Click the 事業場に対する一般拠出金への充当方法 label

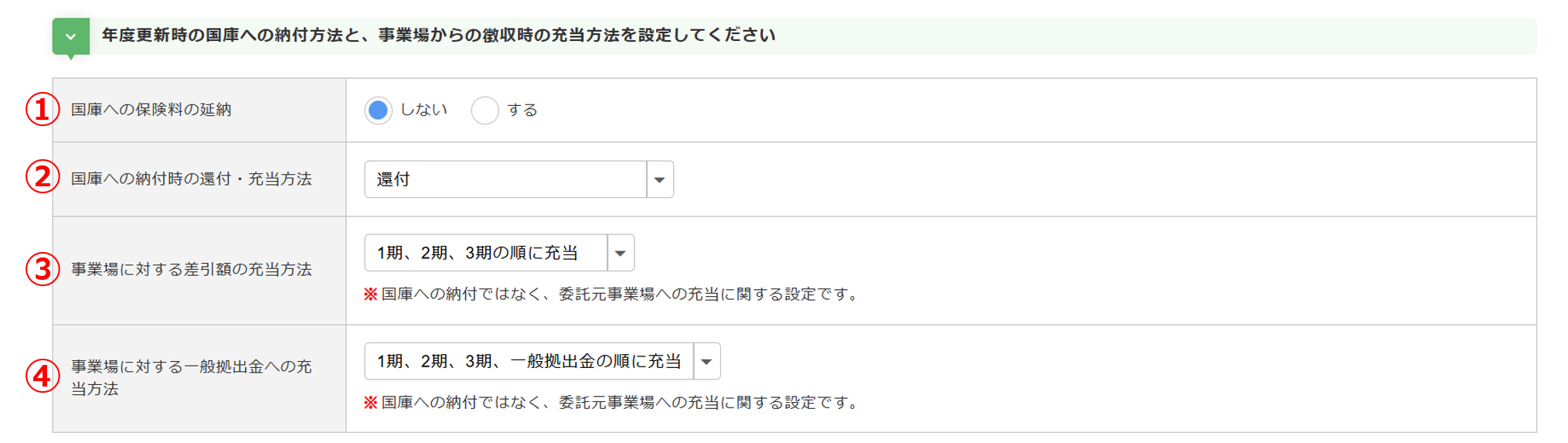[192, 377]
